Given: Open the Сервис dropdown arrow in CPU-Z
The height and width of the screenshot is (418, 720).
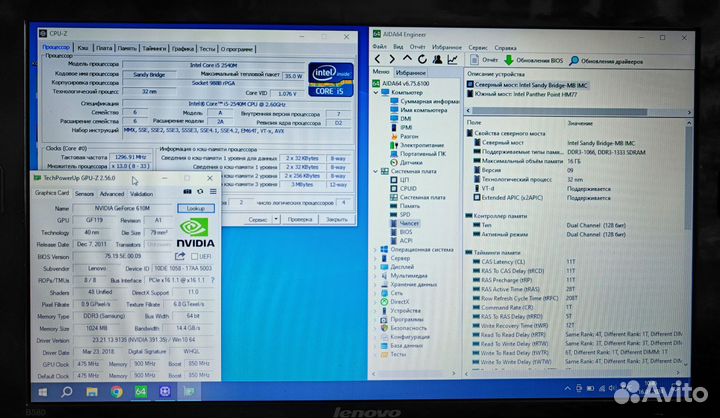Looking at the screenshot, I should click(x=276, y=219).
